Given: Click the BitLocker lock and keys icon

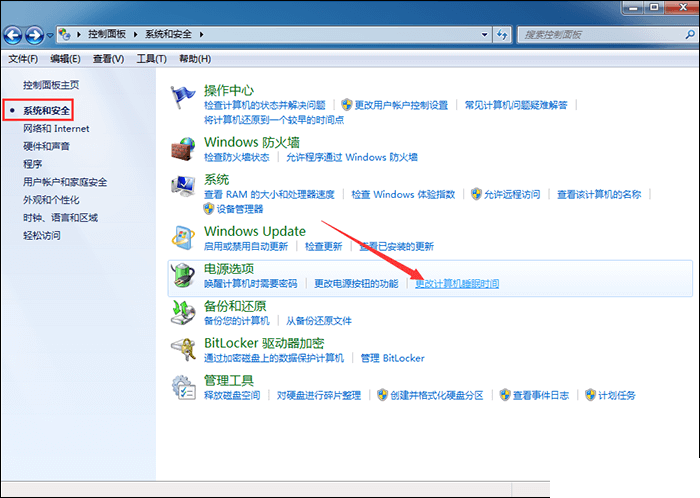Looking at the screenshot, I should (183, 350).
